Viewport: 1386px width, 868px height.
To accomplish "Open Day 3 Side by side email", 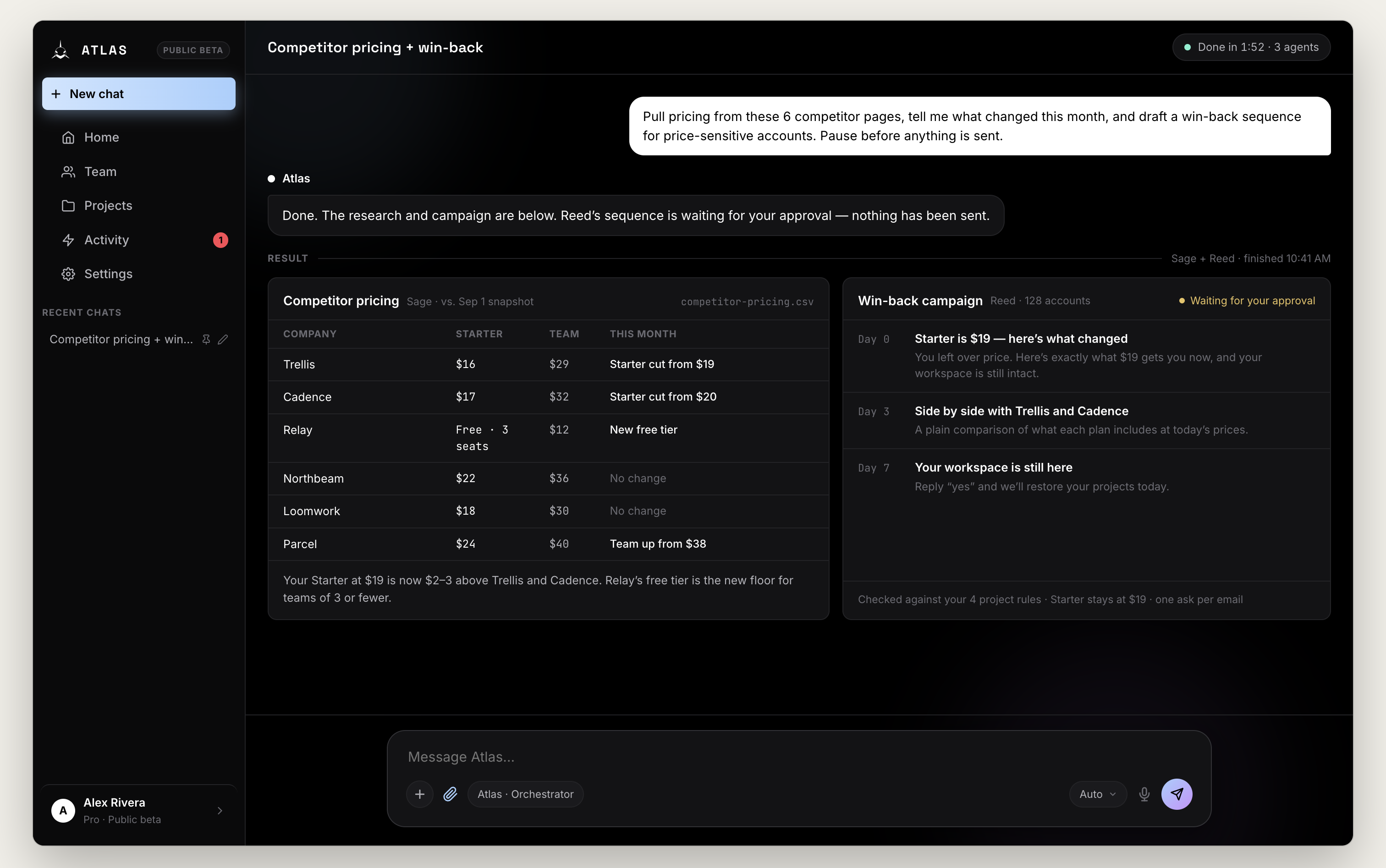I will point(1086,421).
